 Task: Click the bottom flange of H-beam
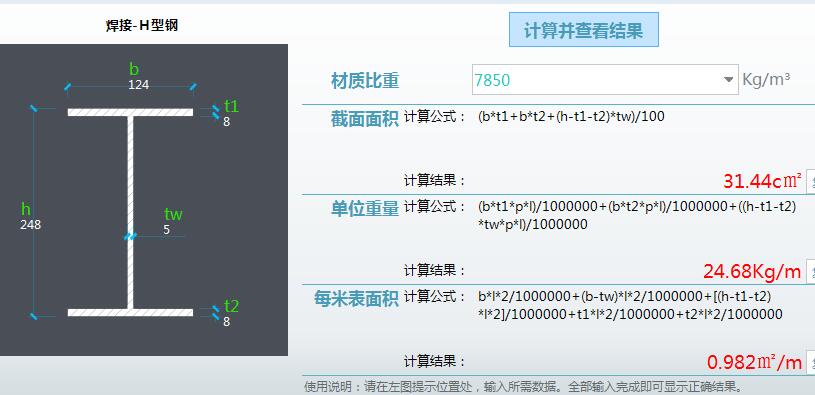[130, 312]
